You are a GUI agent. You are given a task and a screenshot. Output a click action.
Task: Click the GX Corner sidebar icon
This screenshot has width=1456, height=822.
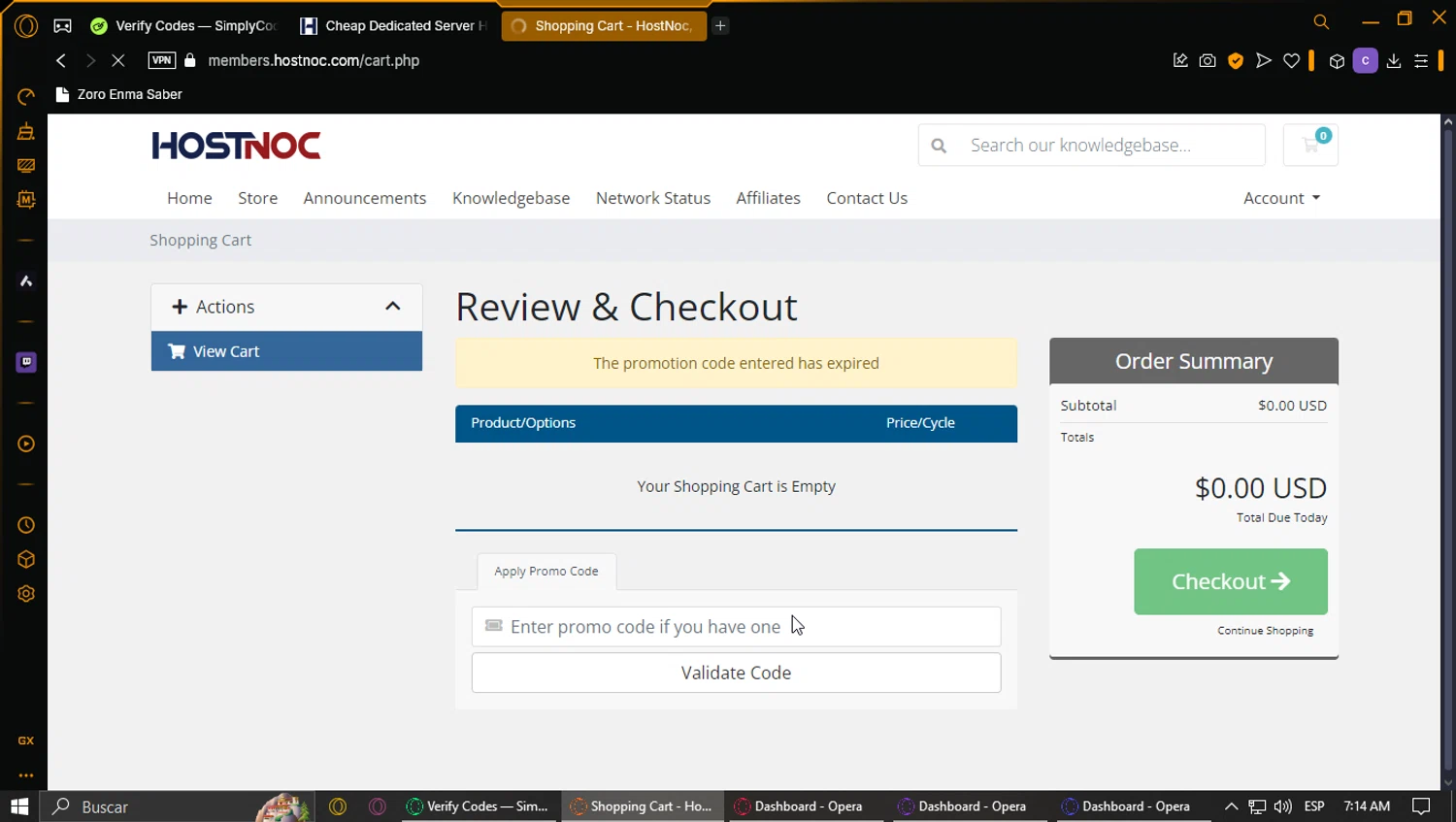(26, 740)
